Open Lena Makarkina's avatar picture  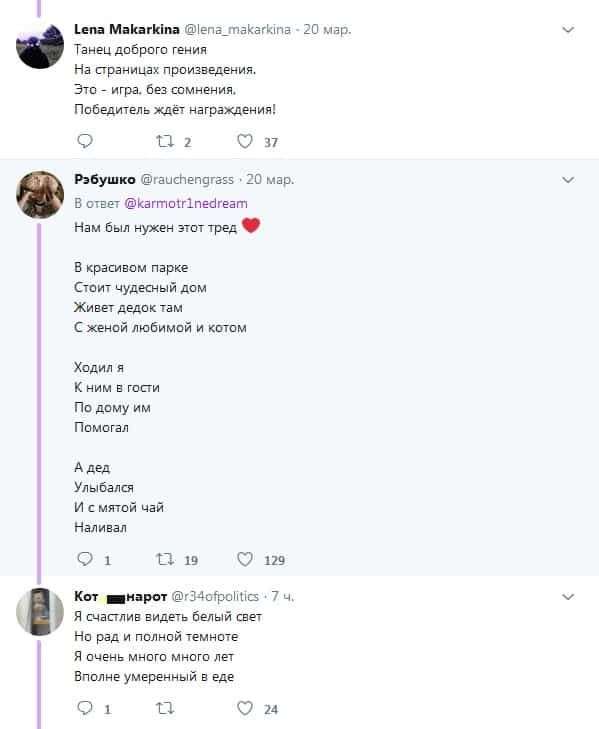40,46
